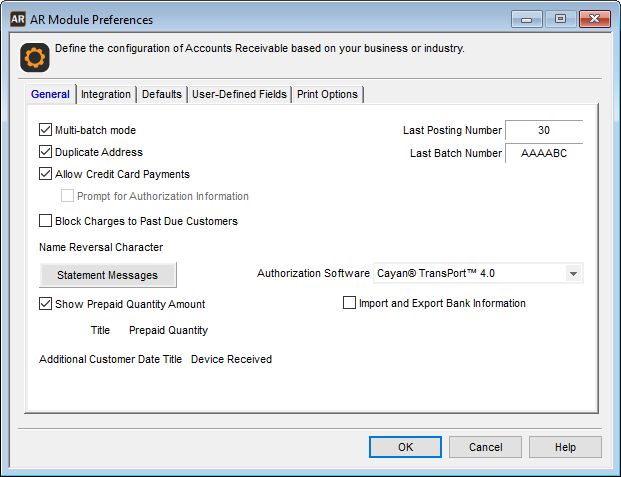Click the Device Received date title field
This screenshot has height=477, width=621.
click(x=231, y=359)
